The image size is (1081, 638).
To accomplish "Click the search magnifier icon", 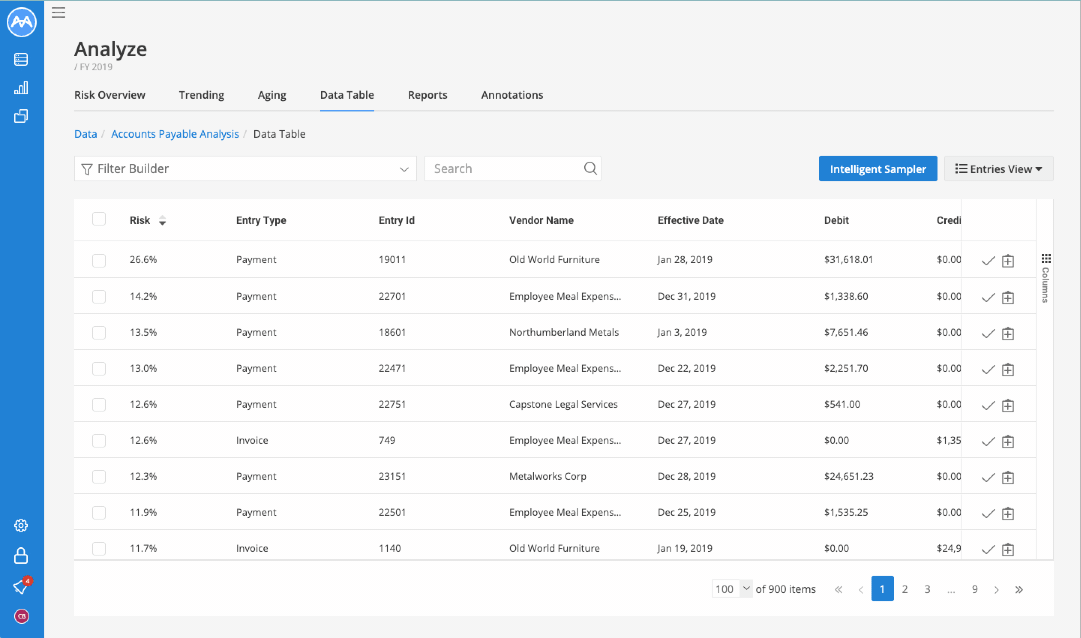I will tap(590, 168).
